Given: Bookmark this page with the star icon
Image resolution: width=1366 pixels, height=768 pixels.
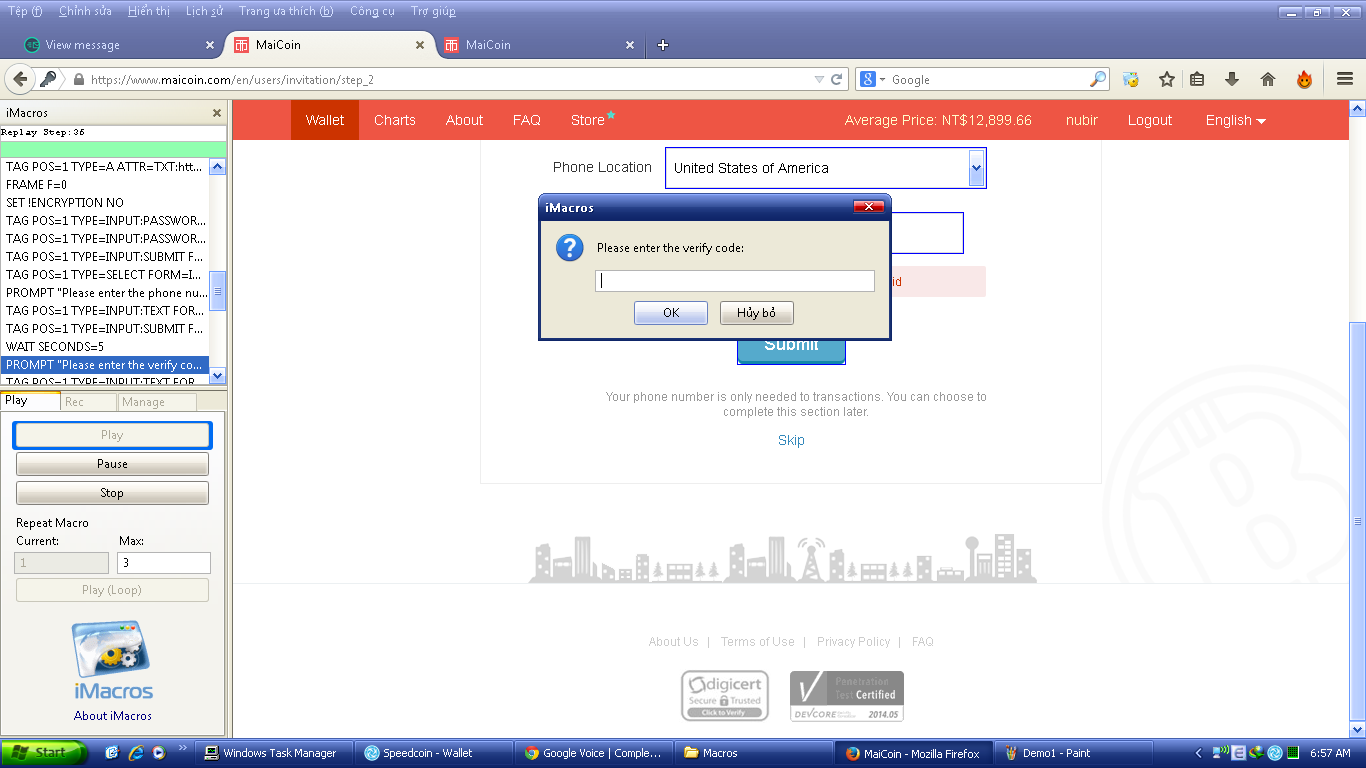Looking at the screenshot, I should [1166, 79].
